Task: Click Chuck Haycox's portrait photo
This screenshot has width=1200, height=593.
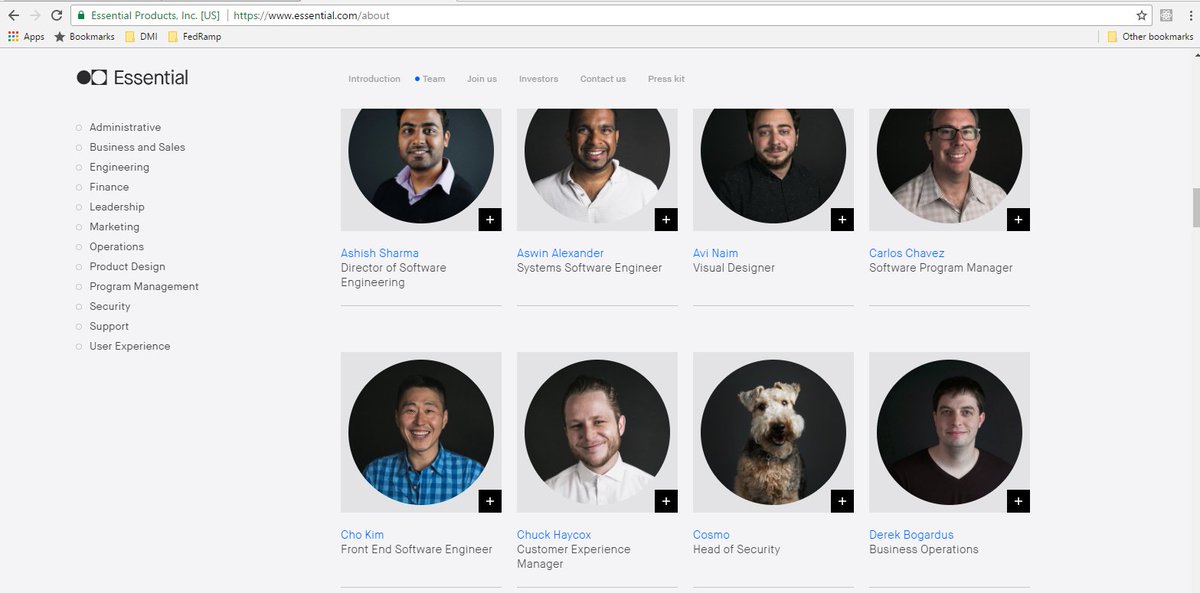Action: pyautogui.click(x=597, y=432)
